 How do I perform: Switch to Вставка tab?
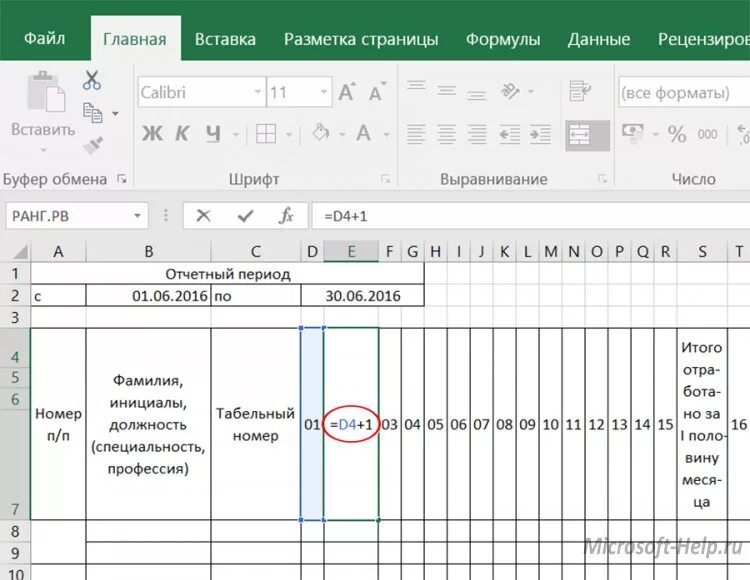[225, 39]
